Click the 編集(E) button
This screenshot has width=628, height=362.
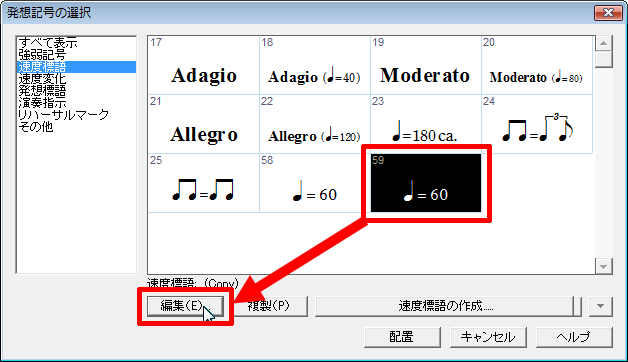click(185, 306)
